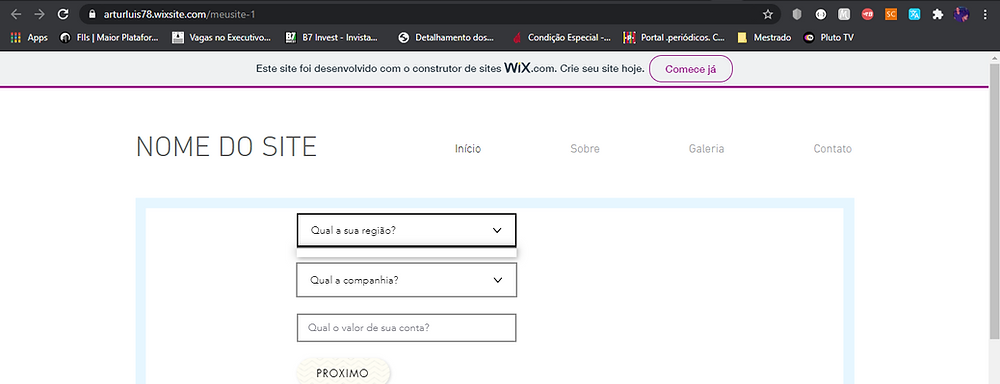Screen dimensions: 1000x384
Task: Go back to the previous page
Action: pos(17,14)
